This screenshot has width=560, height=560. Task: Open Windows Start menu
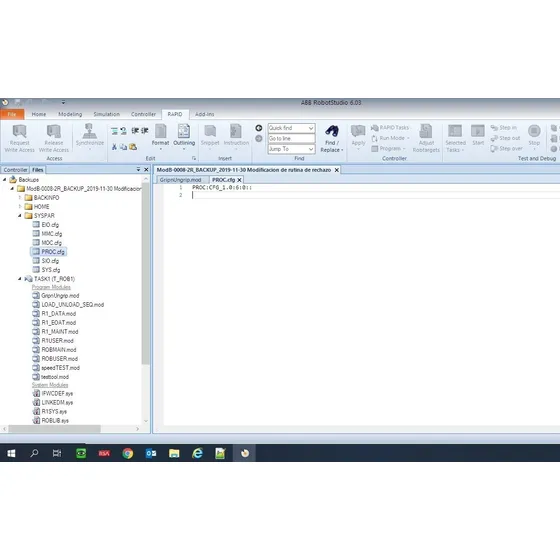pyautogui.click(x=11, y=453)
